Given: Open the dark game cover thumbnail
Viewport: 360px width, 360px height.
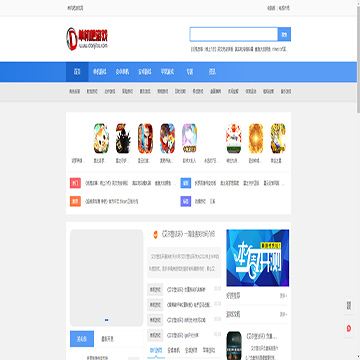Looking at the screenshot, I should coord(234,346).
